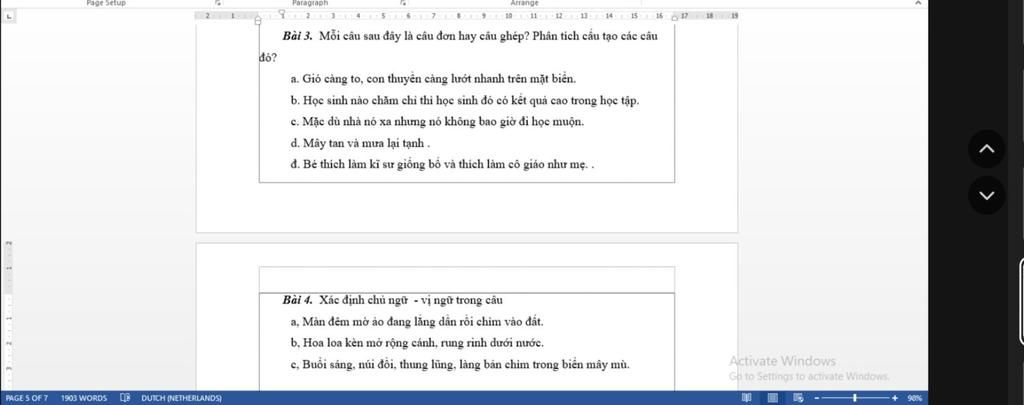
Task: Go to previous image with up chevron
Action: point(987,149)
